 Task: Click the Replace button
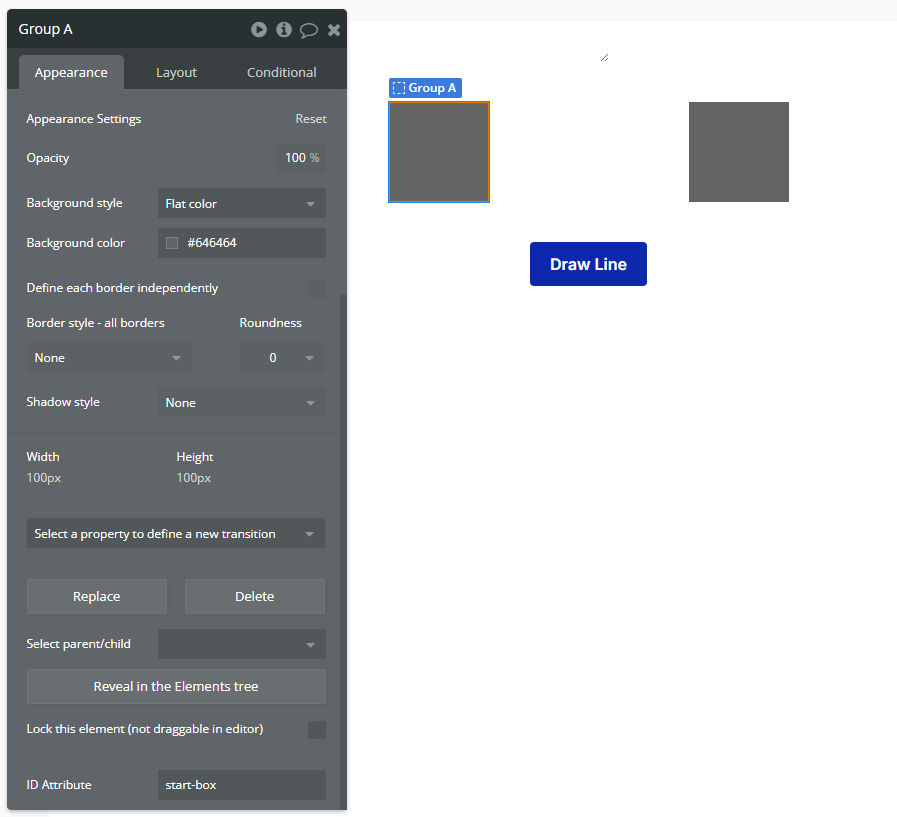pyautogui.click(x=97, y=597)
